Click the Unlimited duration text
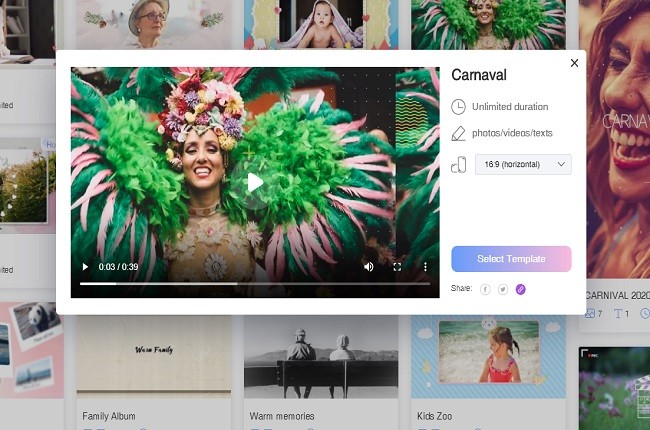The height and width of the screenshot is (430, 650). 510,107
